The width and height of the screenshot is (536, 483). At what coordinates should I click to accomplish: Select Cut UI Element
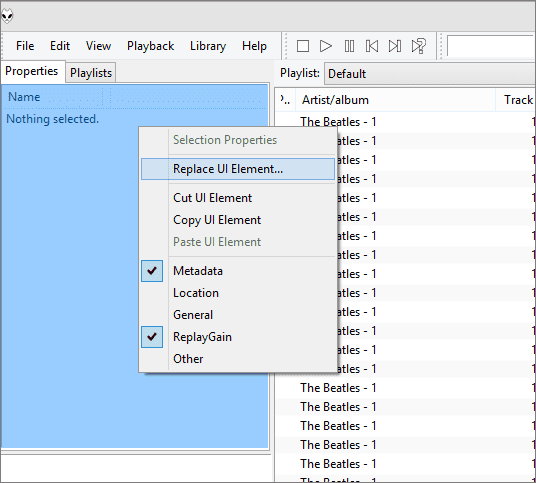pos(238,198)
